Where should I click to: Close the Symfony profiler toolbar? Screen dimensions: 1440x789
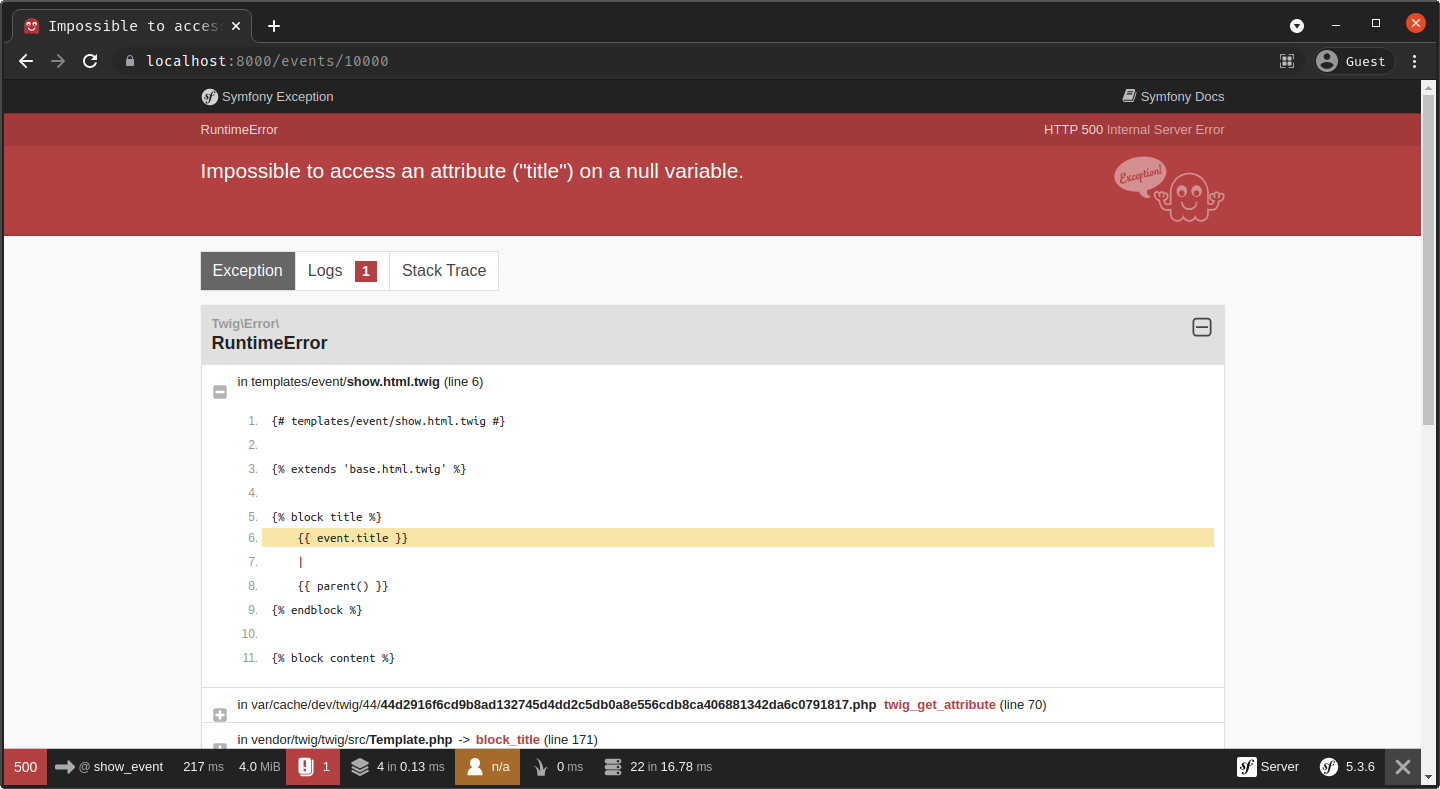point(1403,767)
